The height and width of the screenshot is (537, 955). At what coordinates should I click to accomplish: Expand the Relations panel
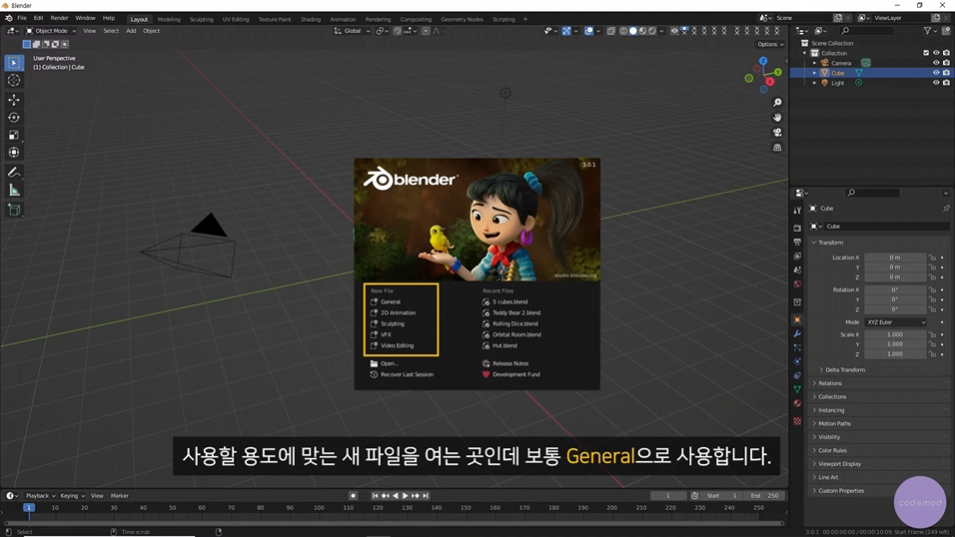(x=830, y=384)
